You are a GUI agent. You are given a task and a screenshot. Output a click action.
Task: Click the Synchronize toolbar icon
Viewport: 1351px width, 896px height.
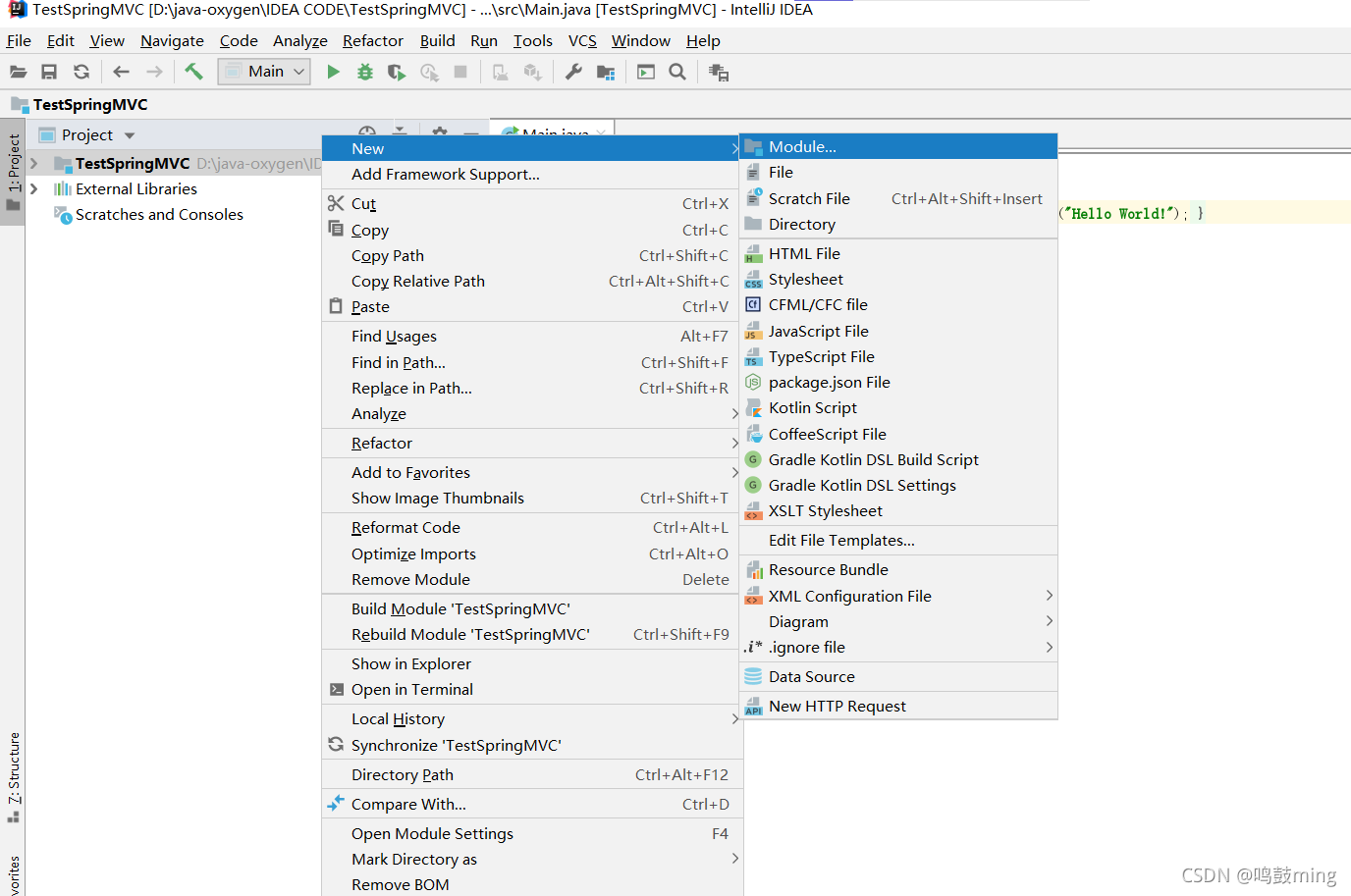pyautogui.click(x=81, y=72)
